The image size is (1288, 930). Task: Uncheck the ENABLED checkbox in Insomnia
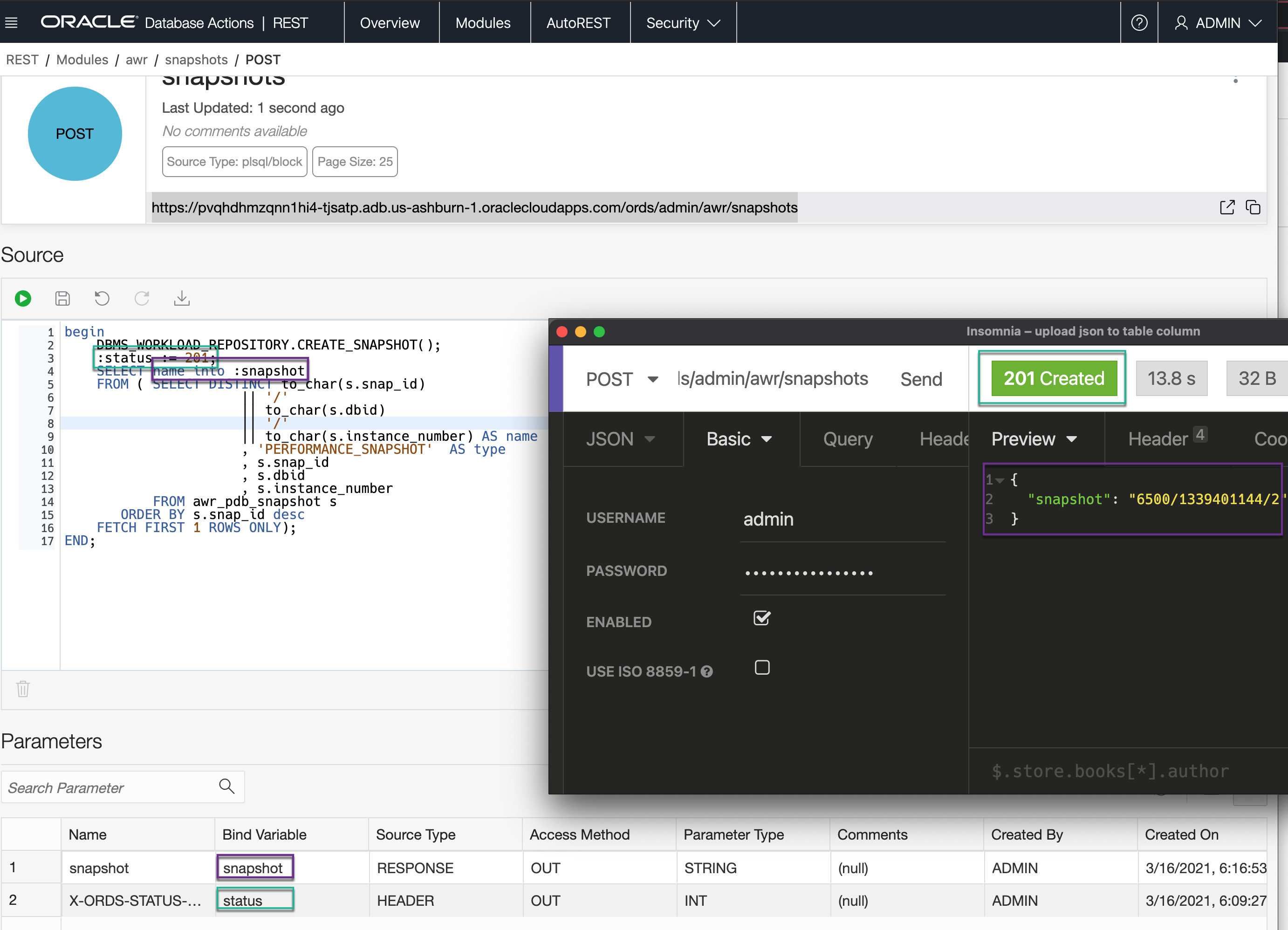761,618
